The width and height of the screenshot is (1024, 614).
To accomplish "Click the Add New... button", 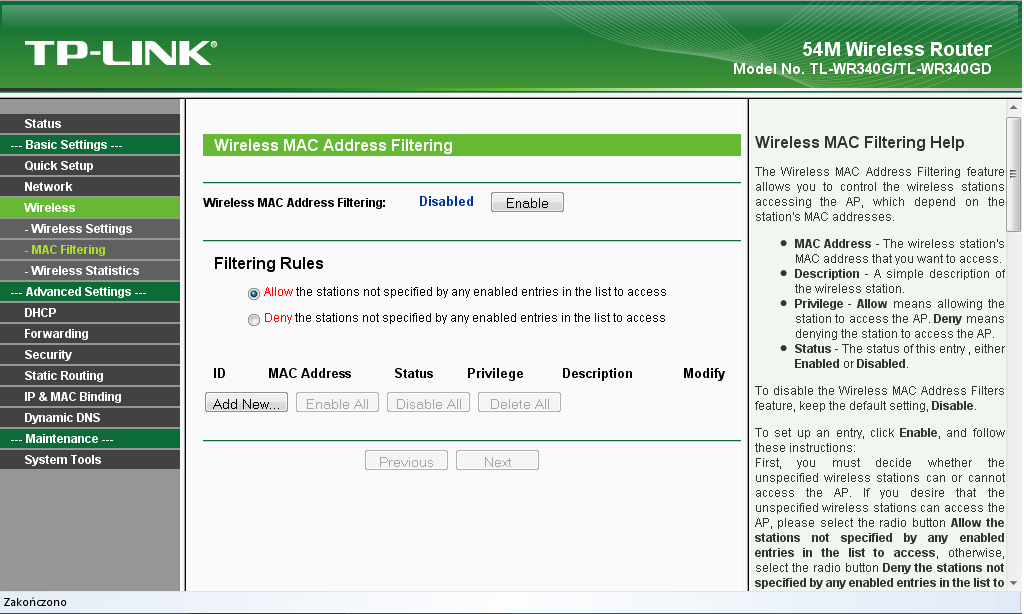I will 246,403.
